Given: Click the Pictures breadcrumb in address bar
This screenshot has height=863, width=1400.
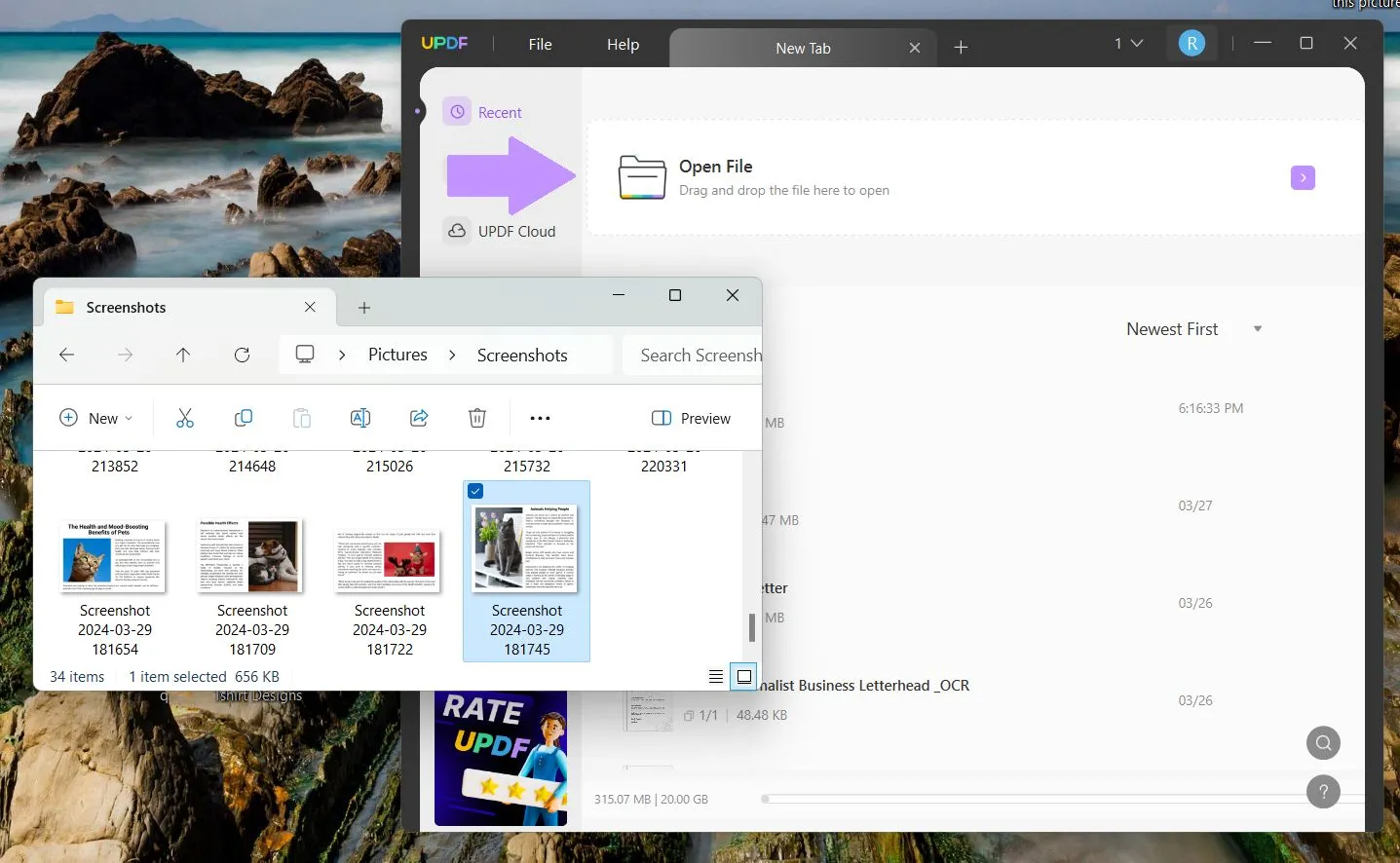Looking at the screenshot, I should 397,355.
